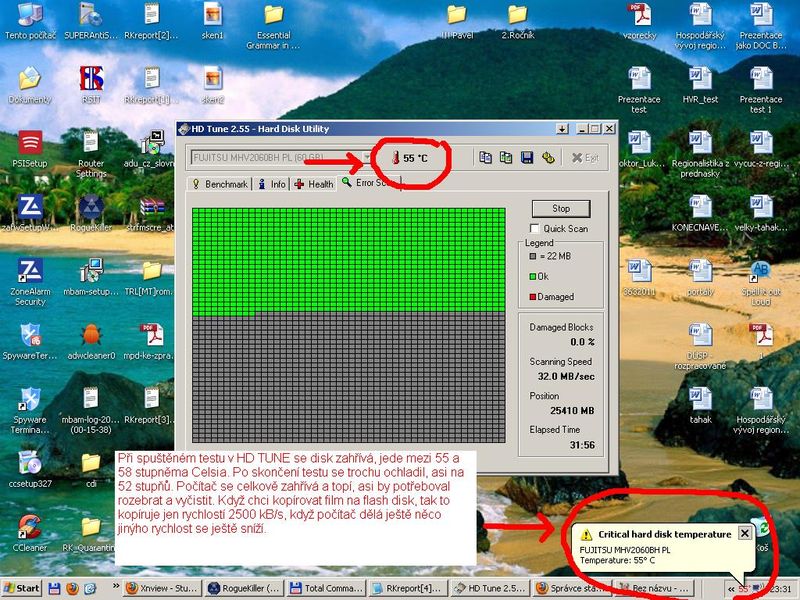Screen dimensions: 800x600
Task: Select the Essential Grammar in... folder
Action: pyautogui.click(x=273, y=26)
